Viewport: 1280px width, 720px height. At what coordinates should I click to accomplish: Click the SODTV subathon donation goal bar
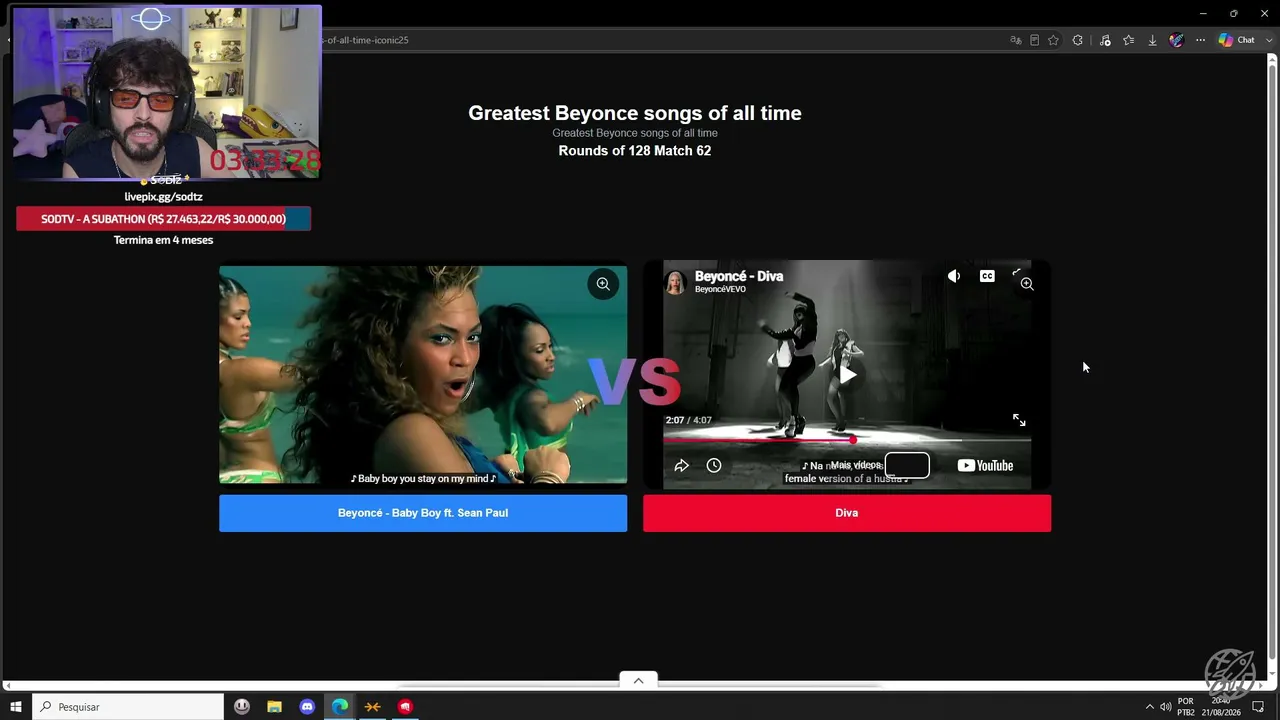[163, 219]
